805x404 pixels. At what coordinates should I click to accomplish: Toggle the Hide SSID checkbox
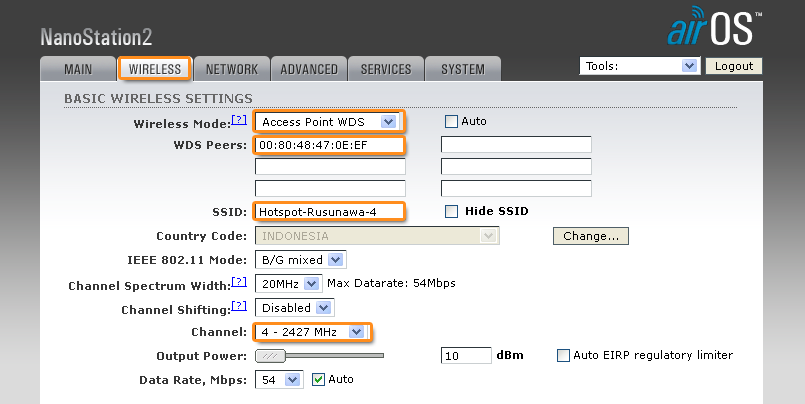coord(451,211)
